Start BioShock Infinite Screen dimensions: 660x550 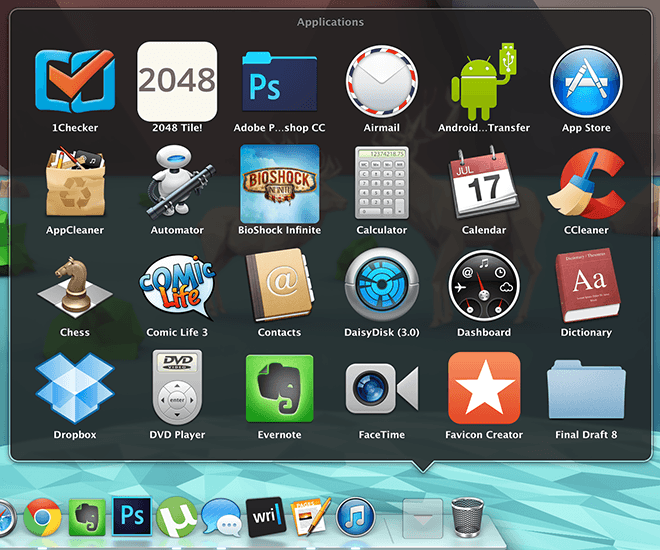[x=280, y=183]
